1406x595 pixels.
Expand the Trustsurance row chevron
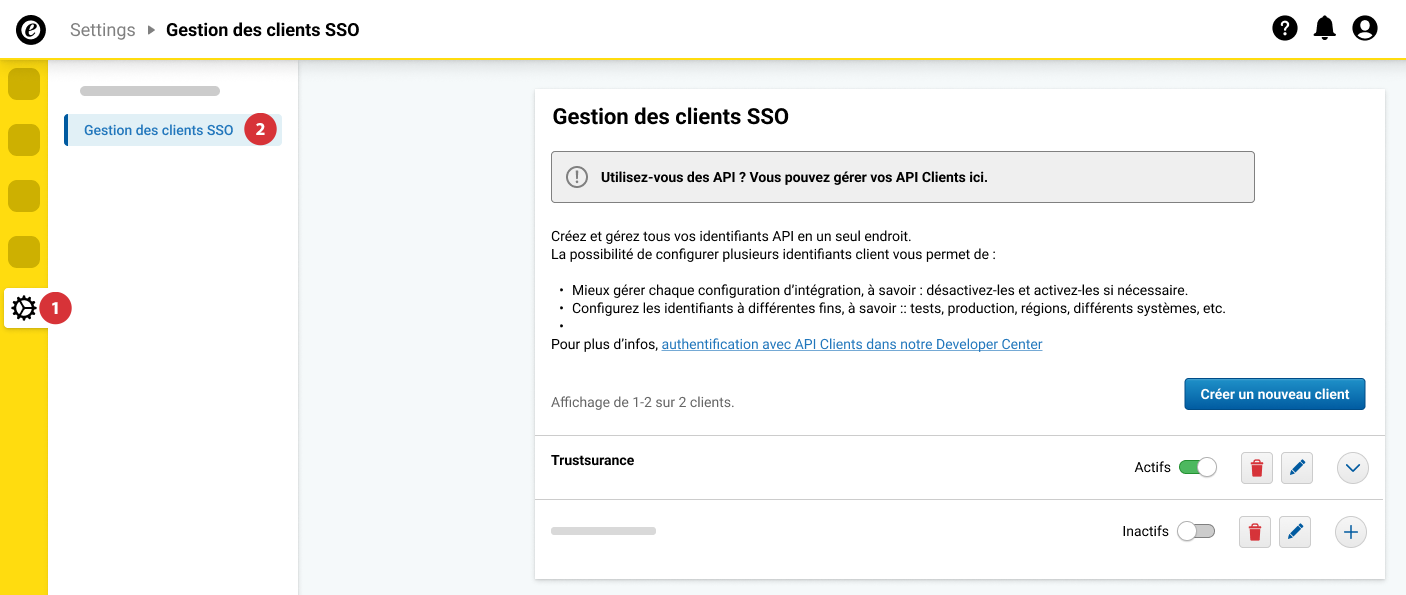point(1352,468)
